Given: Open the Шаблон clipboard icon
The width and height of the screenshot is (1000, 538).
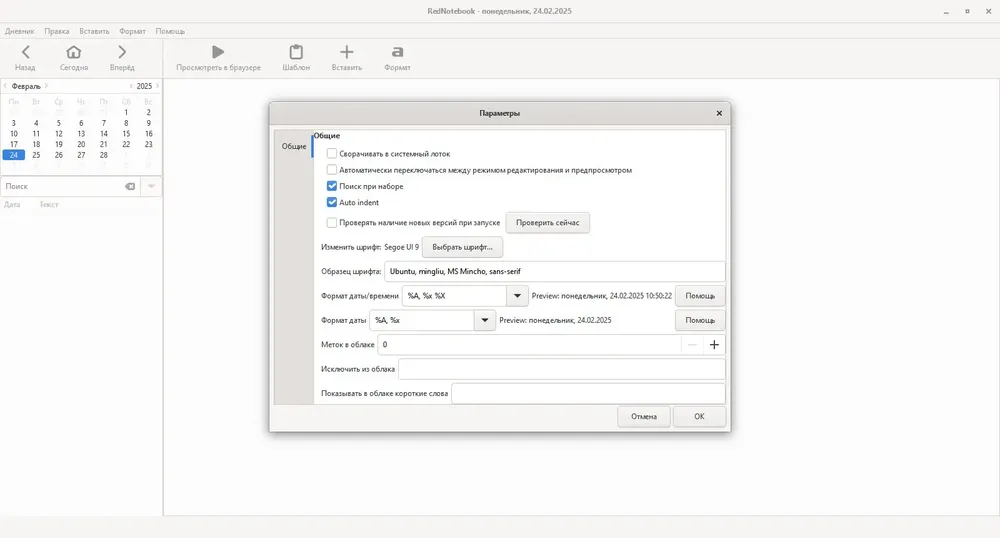Looking at the screenshot, I should (296, 52).
